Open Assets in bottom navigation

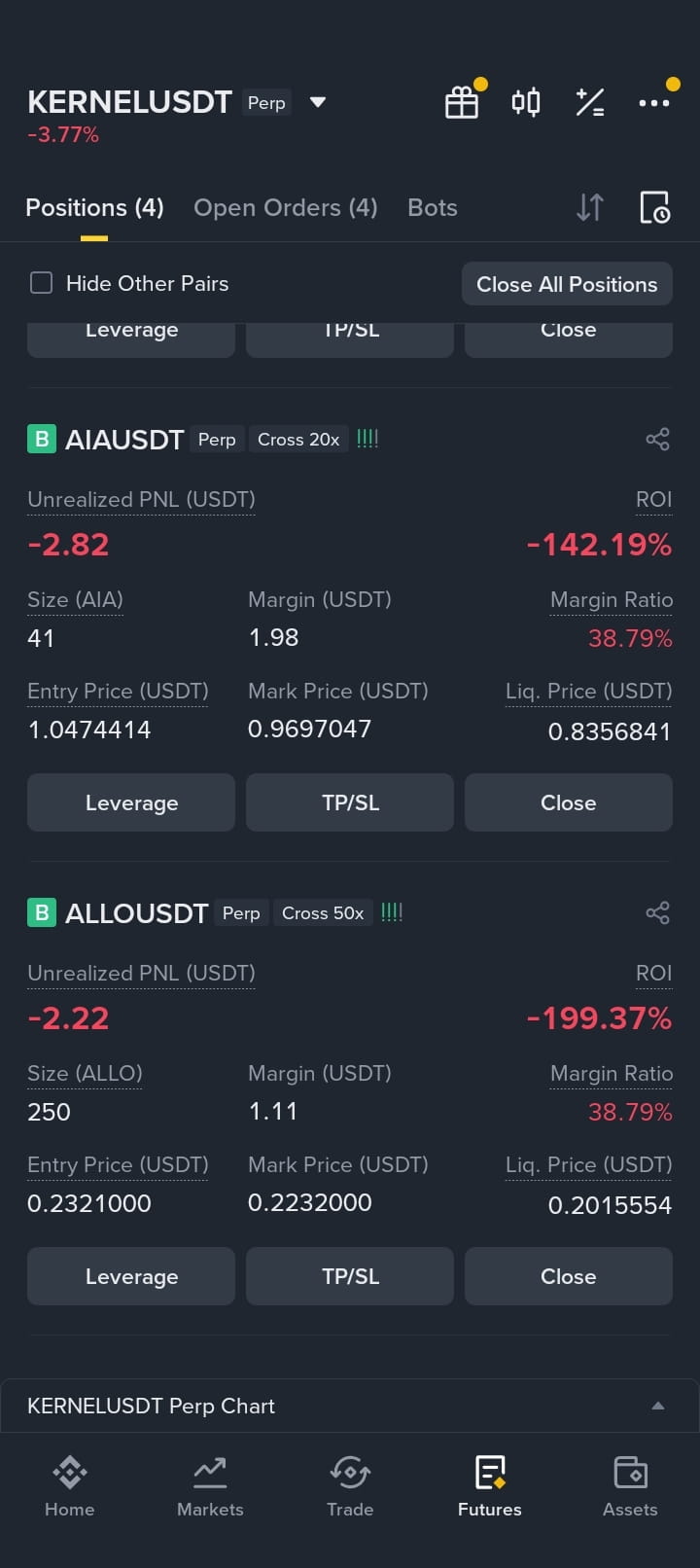(x=630, y=1487)
